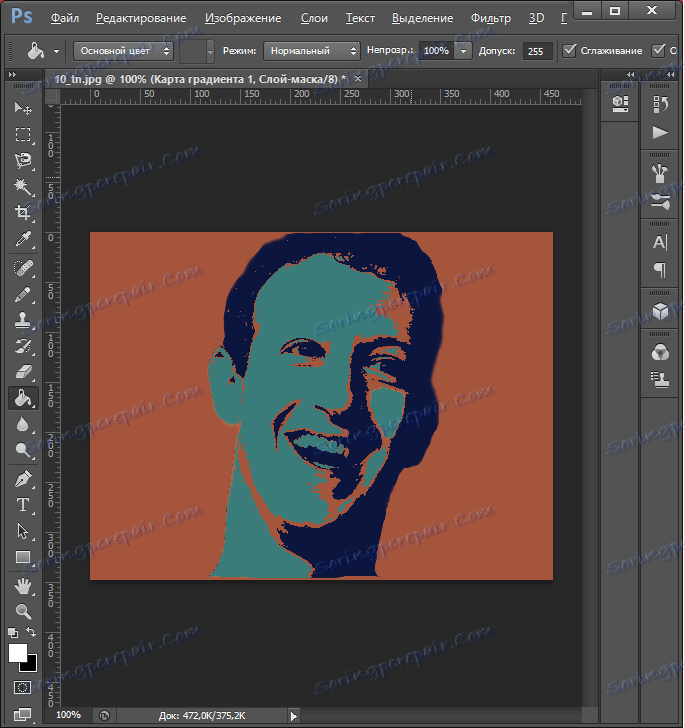Pick the Eyedropper tool
684x728 pixels.
pyautogui.click(x=23, y=239)
